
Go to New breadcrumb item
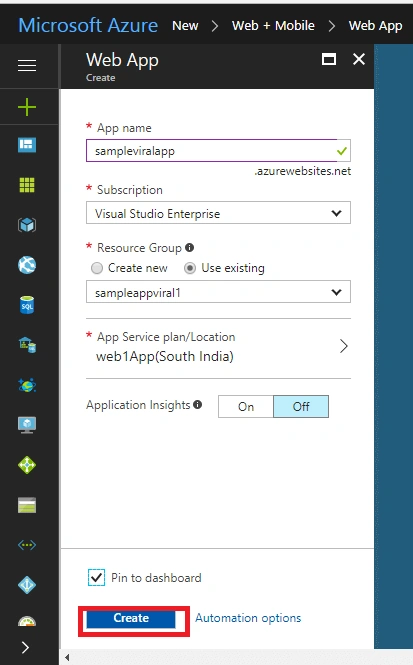click(185, 25)
